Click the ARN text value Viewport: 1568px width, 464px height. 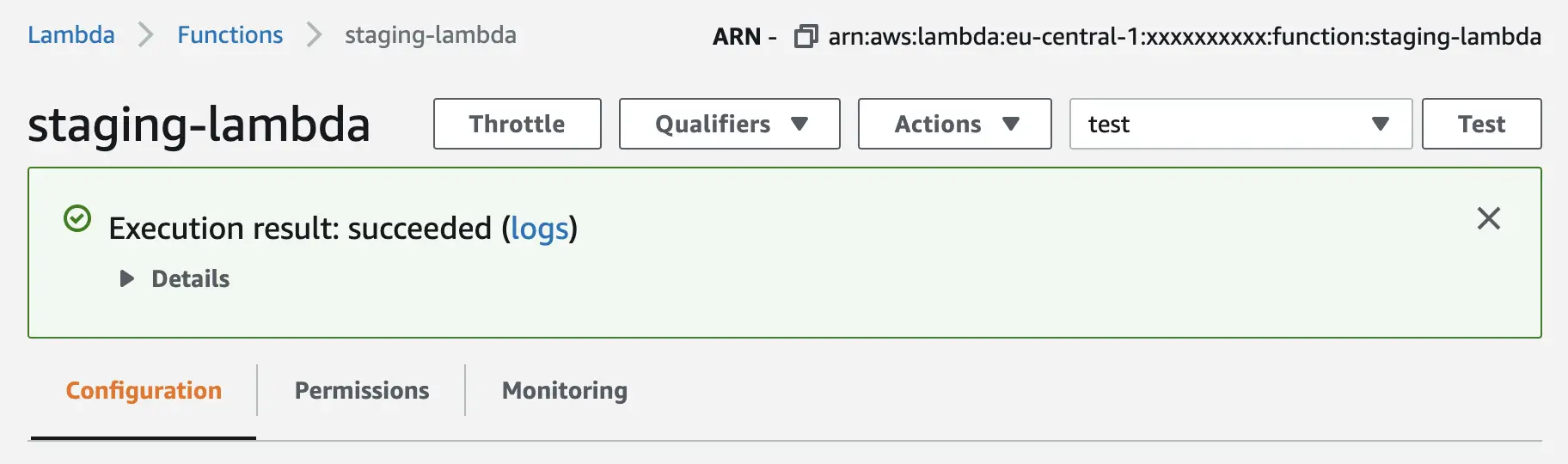1184,37
